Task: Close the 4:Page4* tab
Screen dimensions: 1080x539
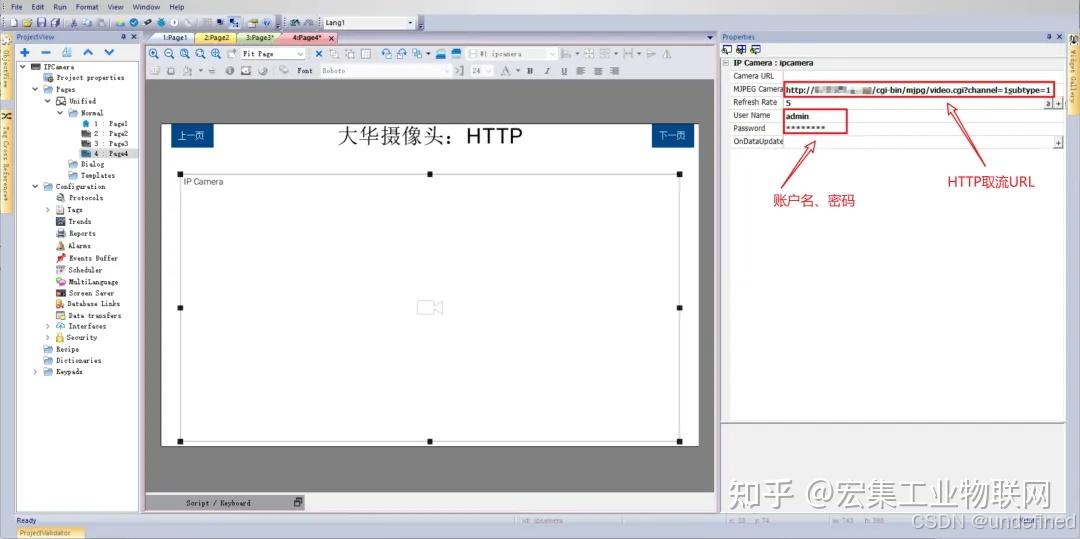Action: [x=331, y=39]
